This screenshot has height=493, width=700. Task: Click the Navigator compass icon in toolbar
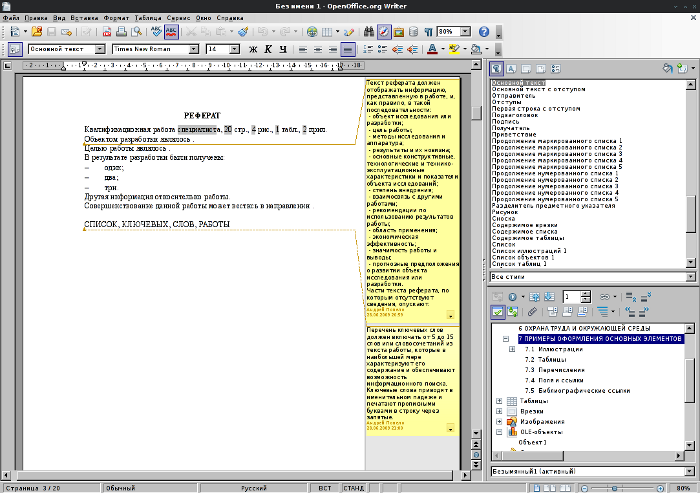pos(383,32)
